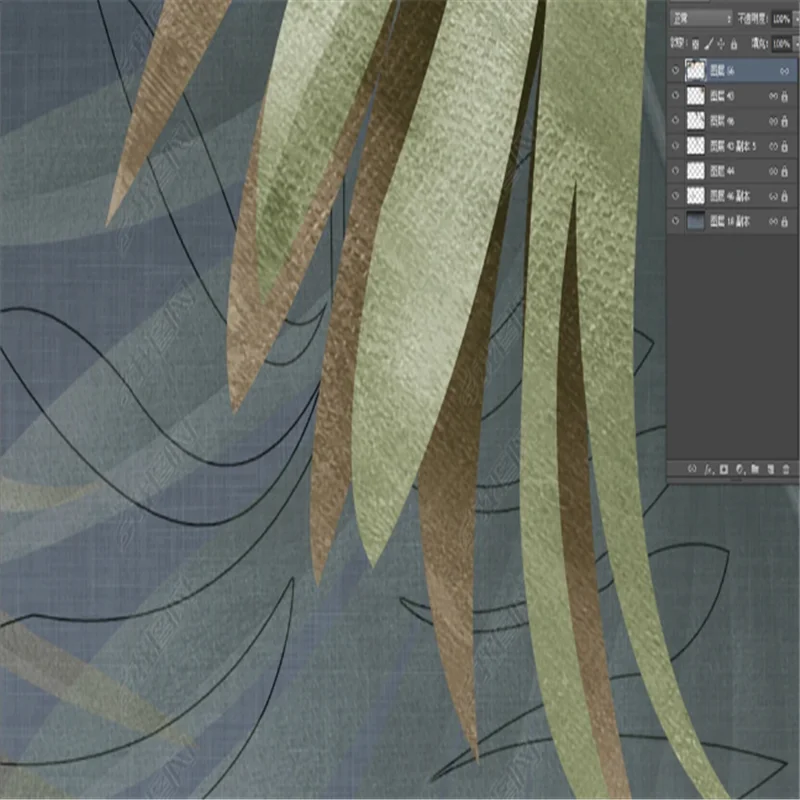
Task: Create new fill or adjustment layer
Action: click(x=740, y=468)
